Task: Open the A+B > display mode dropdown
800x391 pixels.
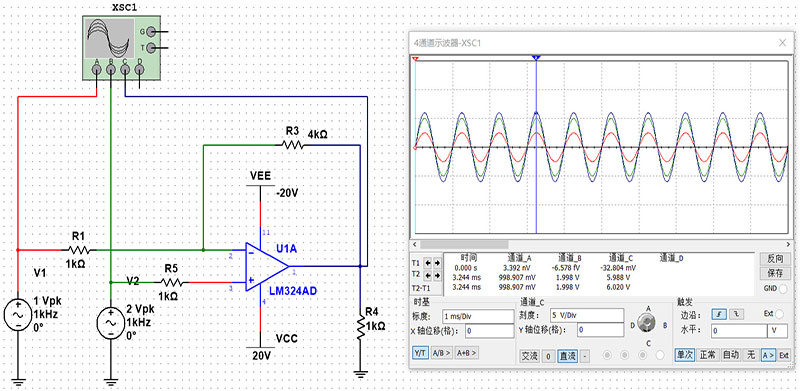Action: point(466,353)
